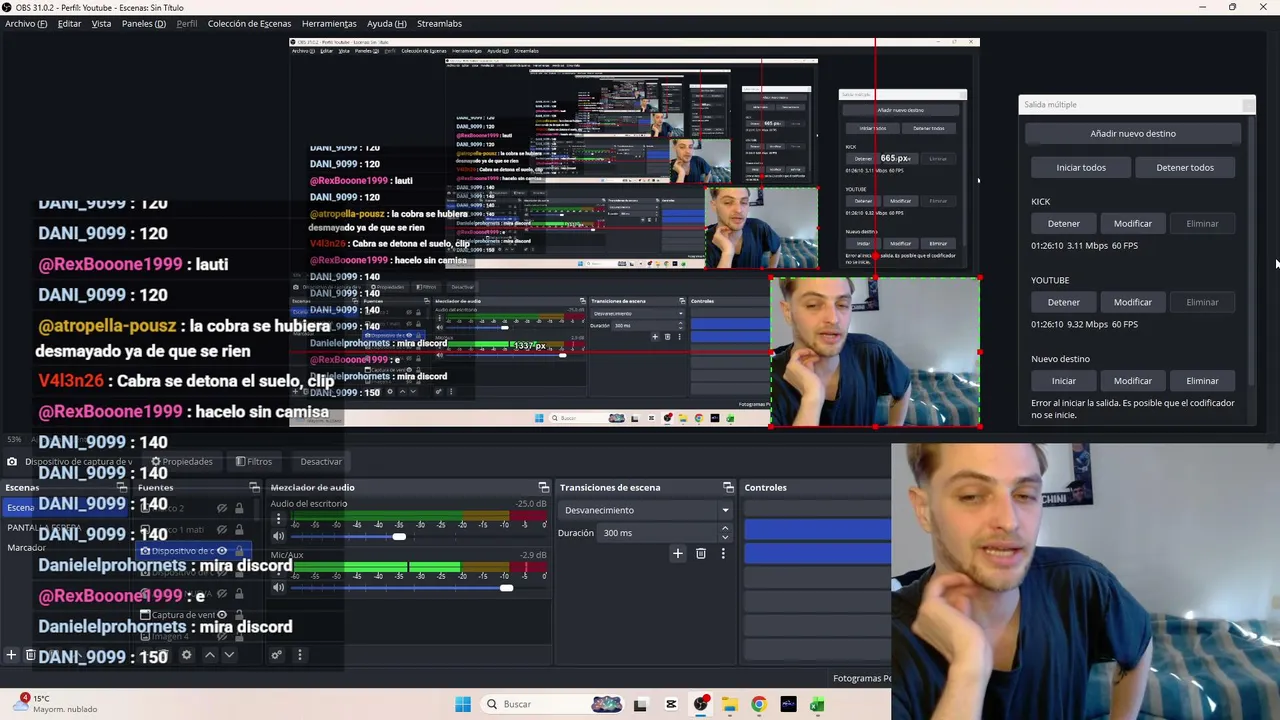Open Windows Start menu
This screenshot has width=1280, height=720.
[x=462, y=704]
